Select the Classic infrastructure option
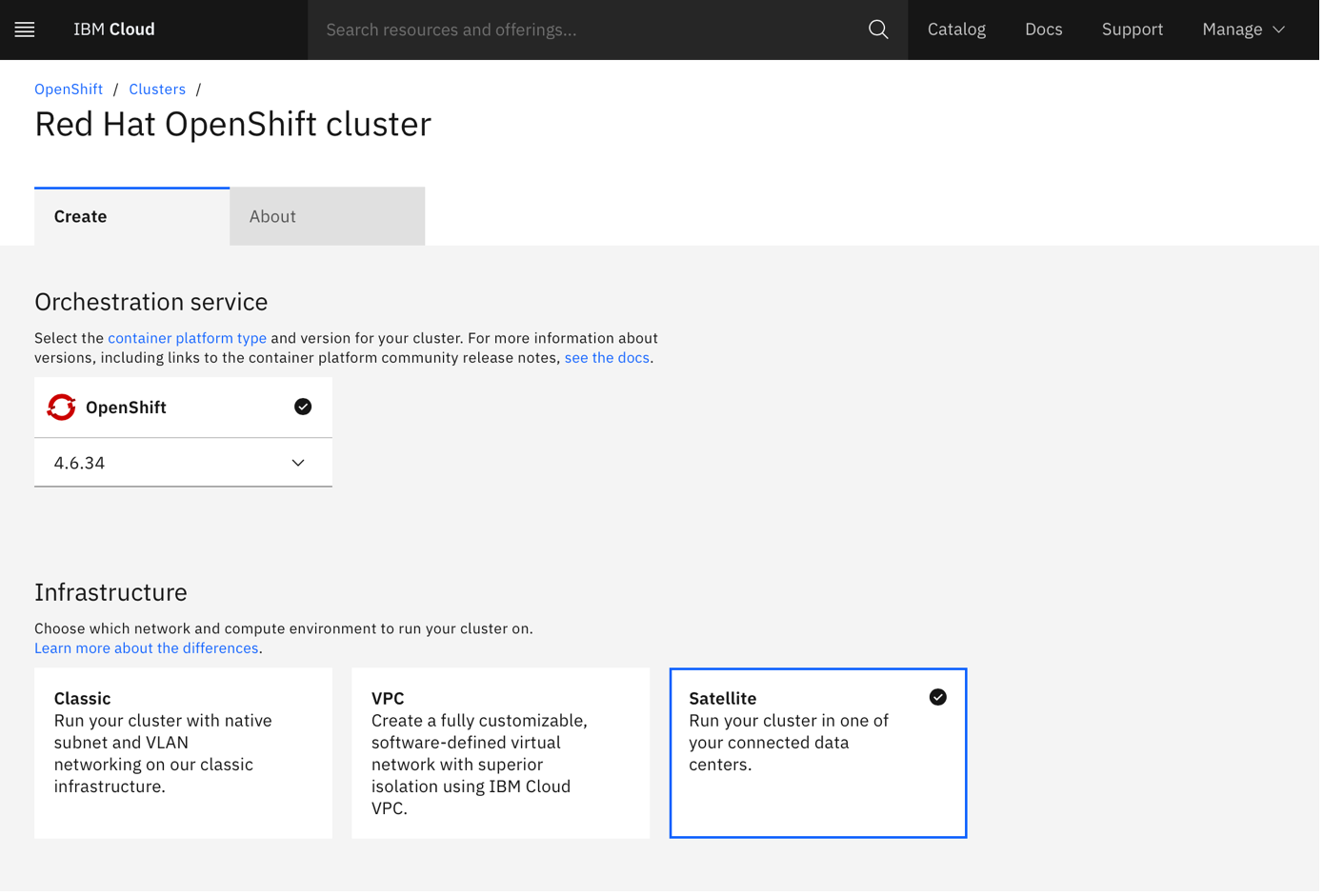 (183, 752)
